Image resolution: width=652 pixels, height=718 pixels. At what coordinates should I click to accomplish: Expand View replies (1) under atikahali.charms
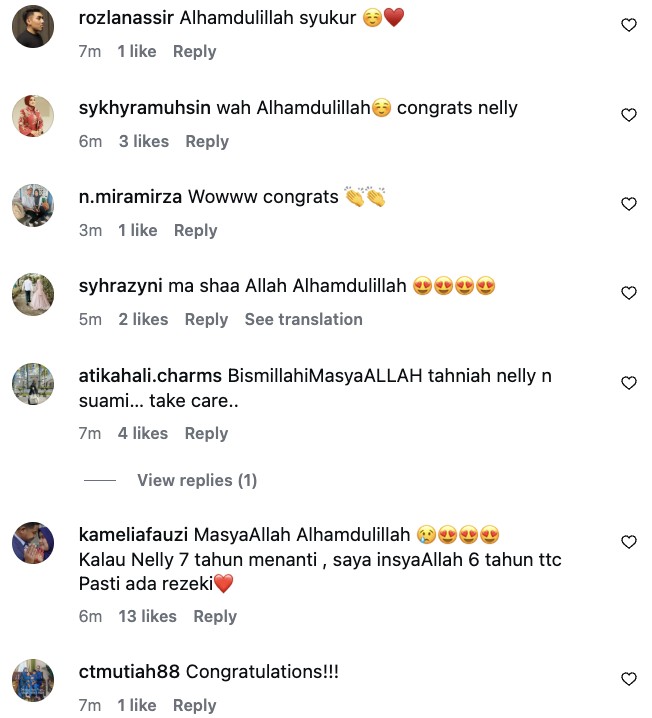(196, 481)
